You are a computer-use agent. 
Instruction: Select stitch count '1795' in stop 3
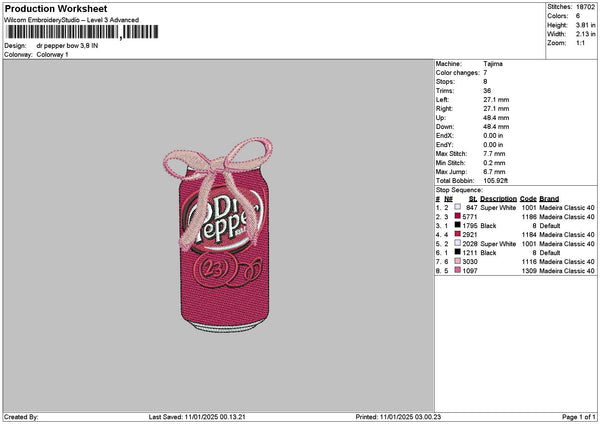[x=470, y=226]
